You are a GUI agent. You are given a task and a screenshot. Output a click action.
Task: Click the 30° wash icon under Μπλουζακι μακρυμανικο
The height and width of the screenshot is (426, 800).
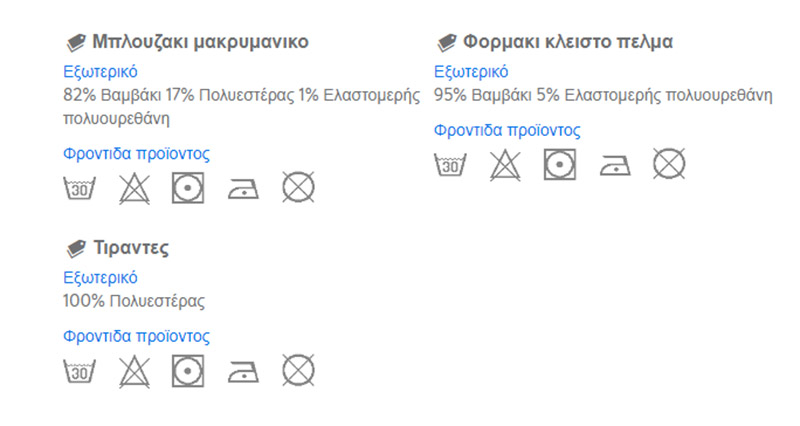pos(80,188)
